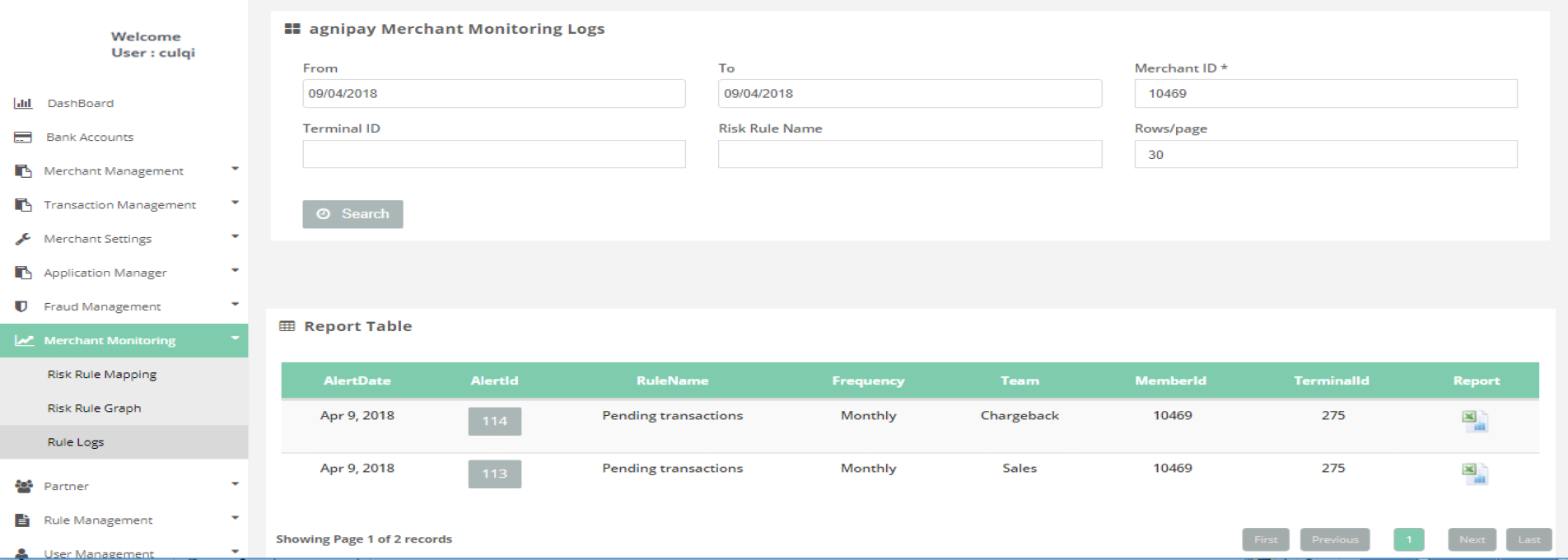Click the Partner group icon
Screen dimensions: 1568x560
pyautogui.click(x=23, y=486)
